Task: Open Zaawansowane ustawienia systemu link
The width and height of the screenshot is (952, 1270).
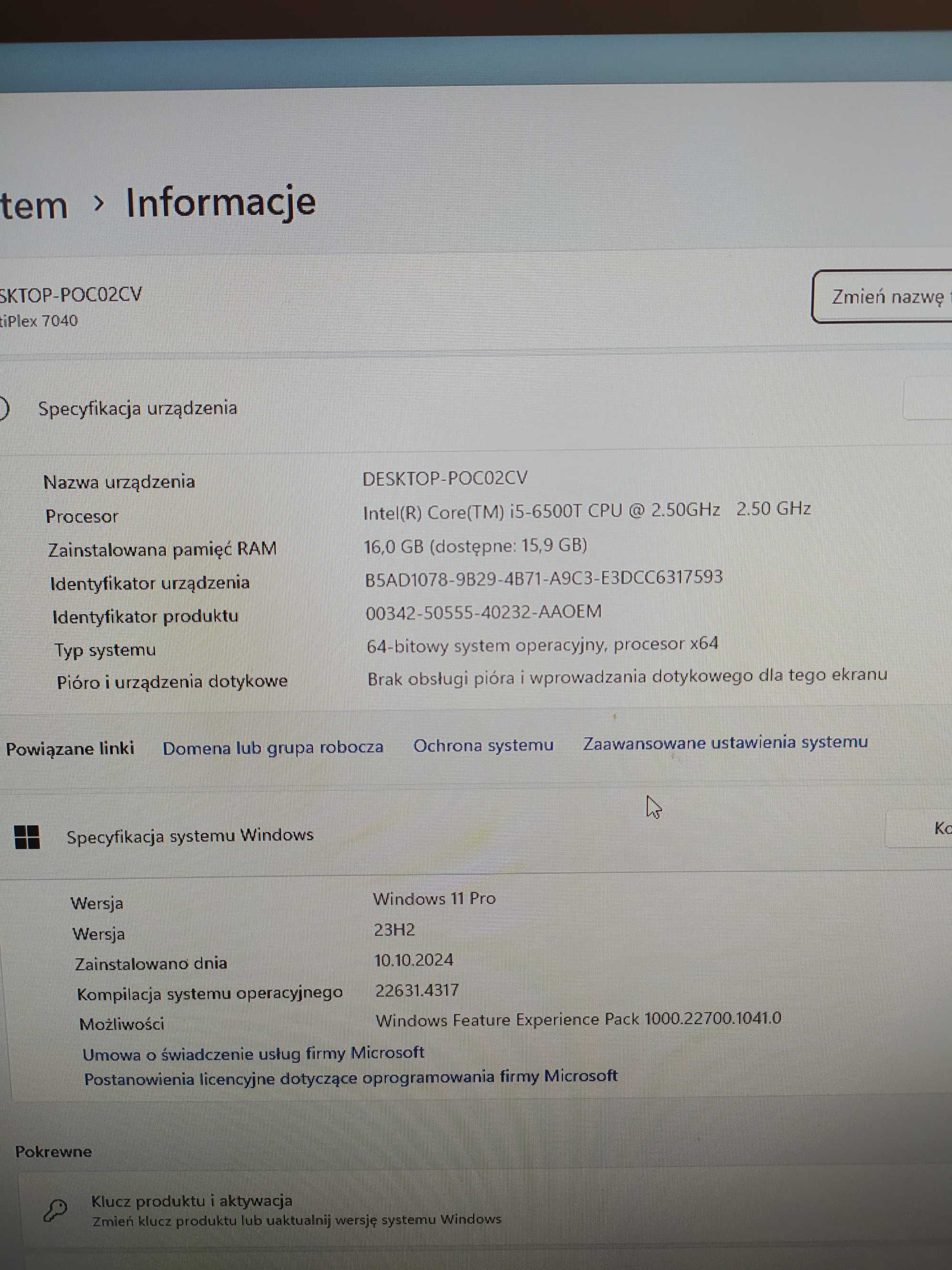Action: (x=725, y=742)
